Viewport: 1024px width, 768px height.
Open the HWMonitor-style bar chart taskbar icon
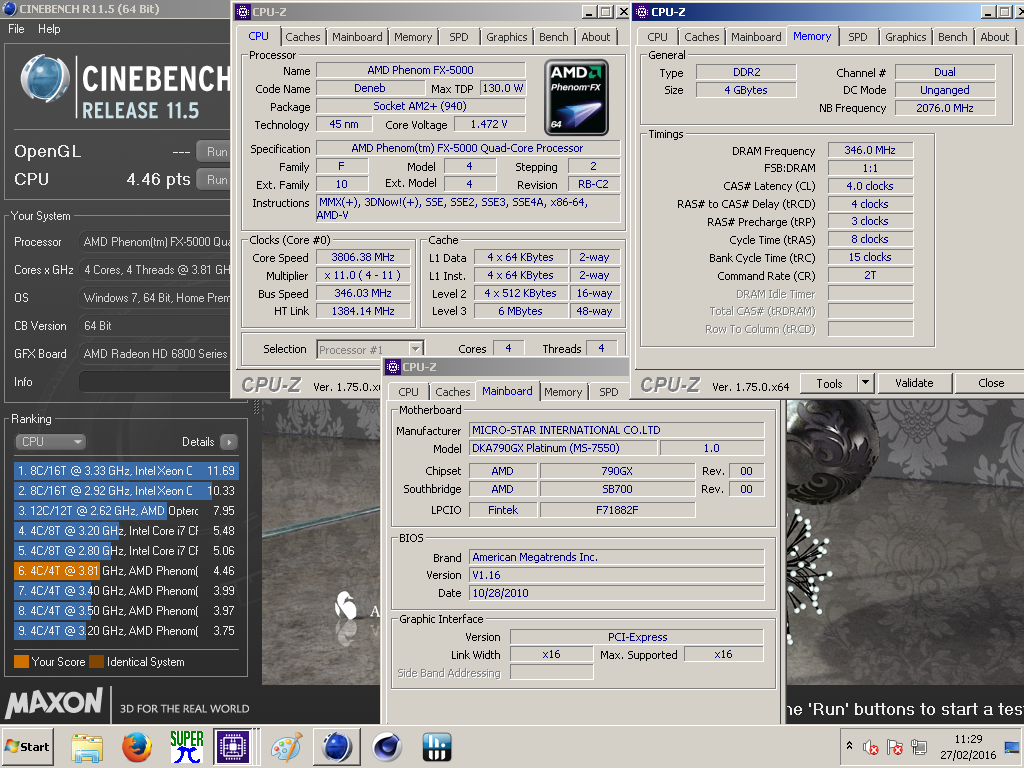pos(436,748)
